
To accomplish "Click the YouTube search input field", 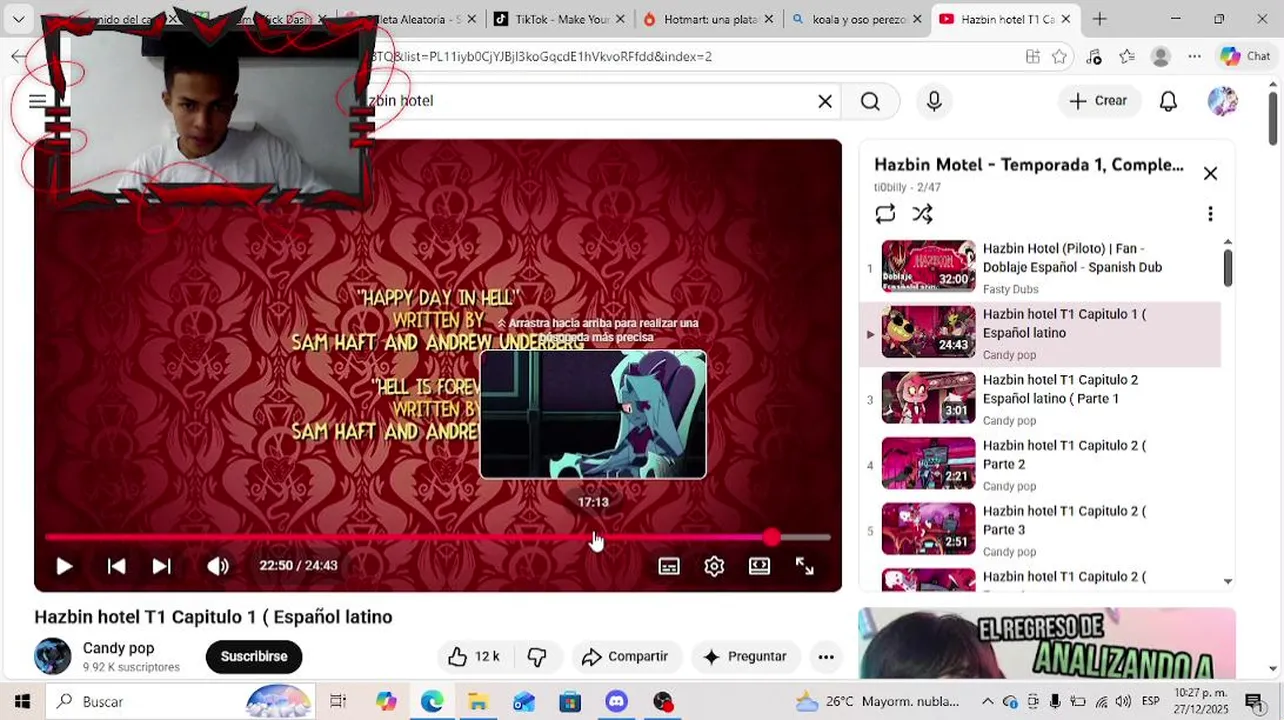I will point(590,101).
